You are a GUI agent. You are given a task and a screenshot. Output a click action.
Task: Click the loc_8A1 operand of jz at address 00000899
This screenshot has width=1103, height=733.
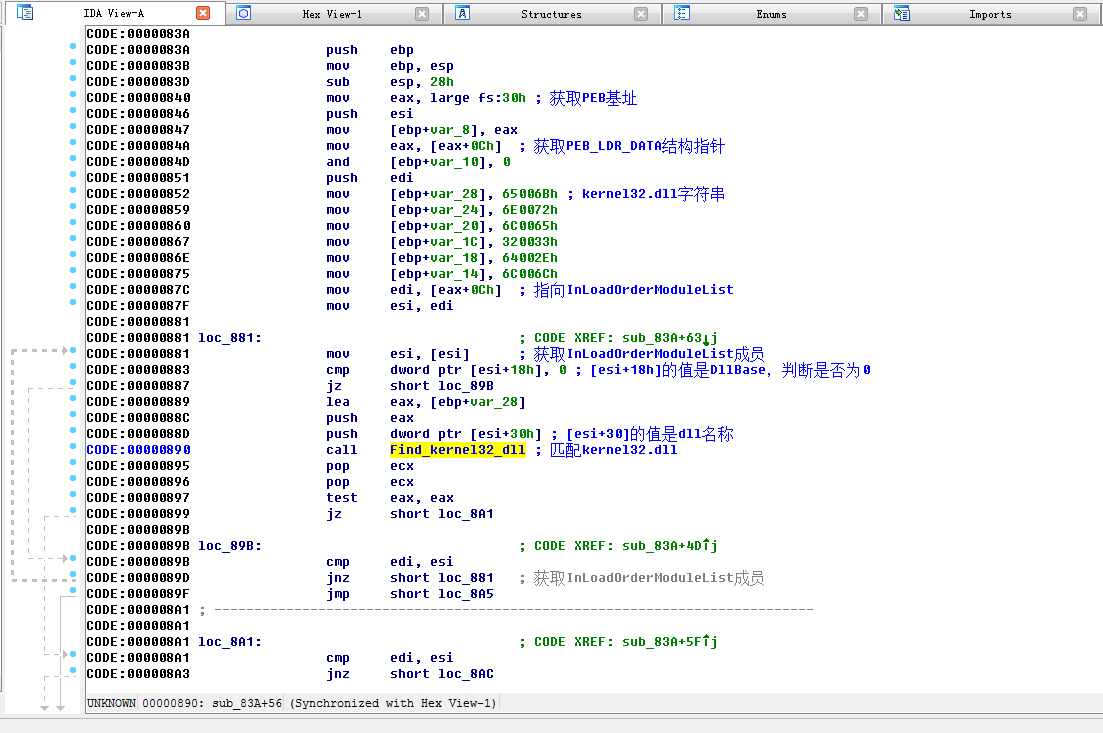tap(466, 514)
